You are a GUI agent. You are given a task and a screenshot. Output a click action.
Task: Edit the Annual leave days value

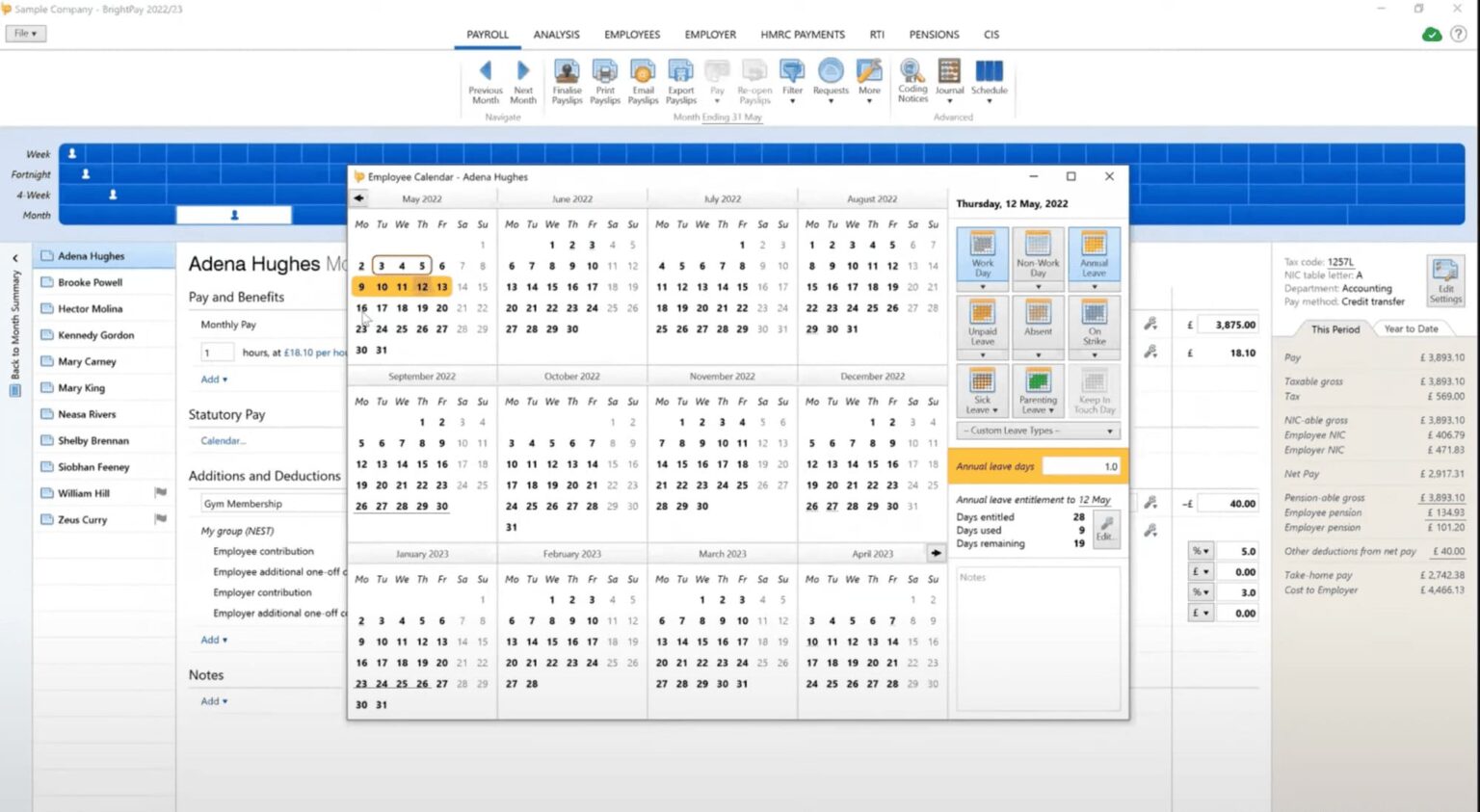pyautogui.click(x=1081, y=465)
